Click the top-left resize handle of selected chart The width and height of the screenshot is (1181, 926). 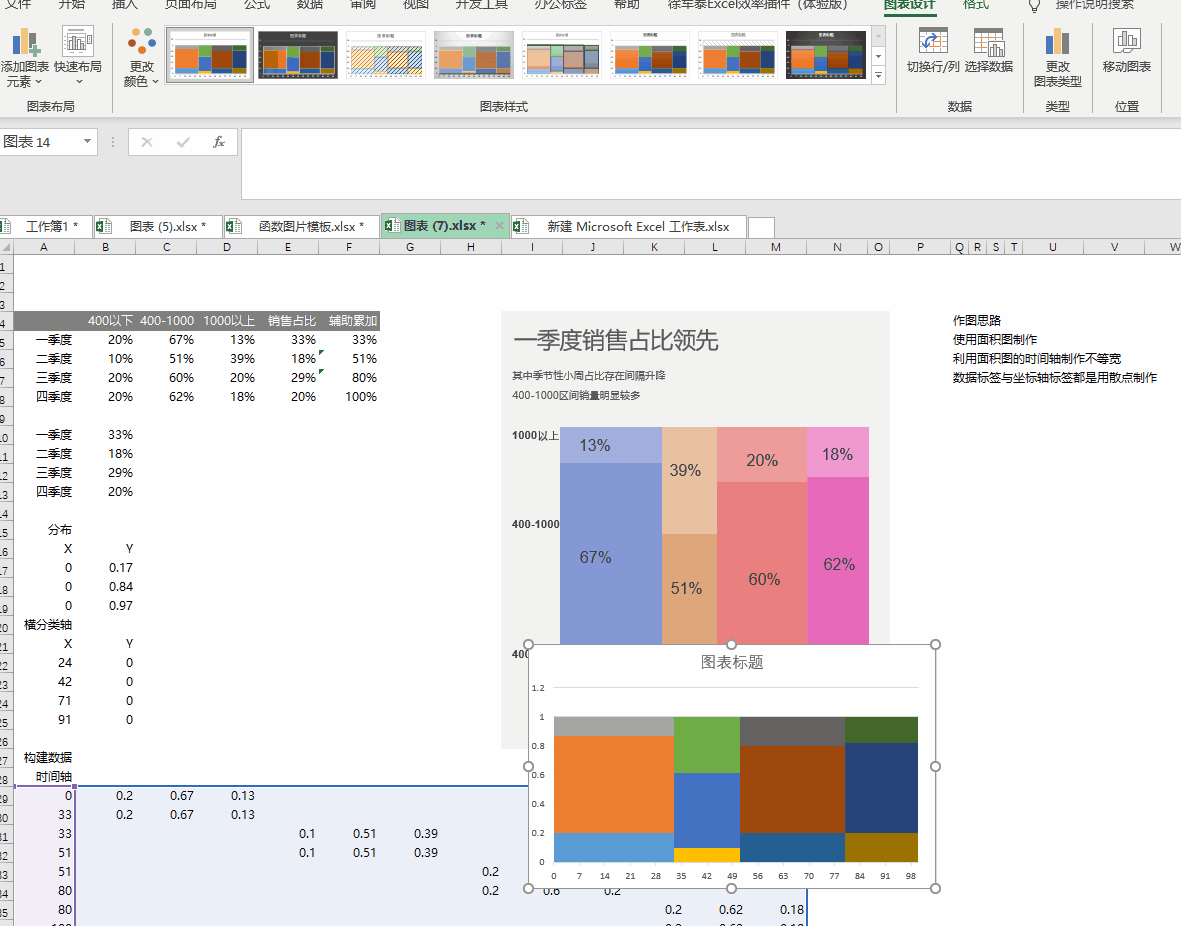click(x=529, y=644)
